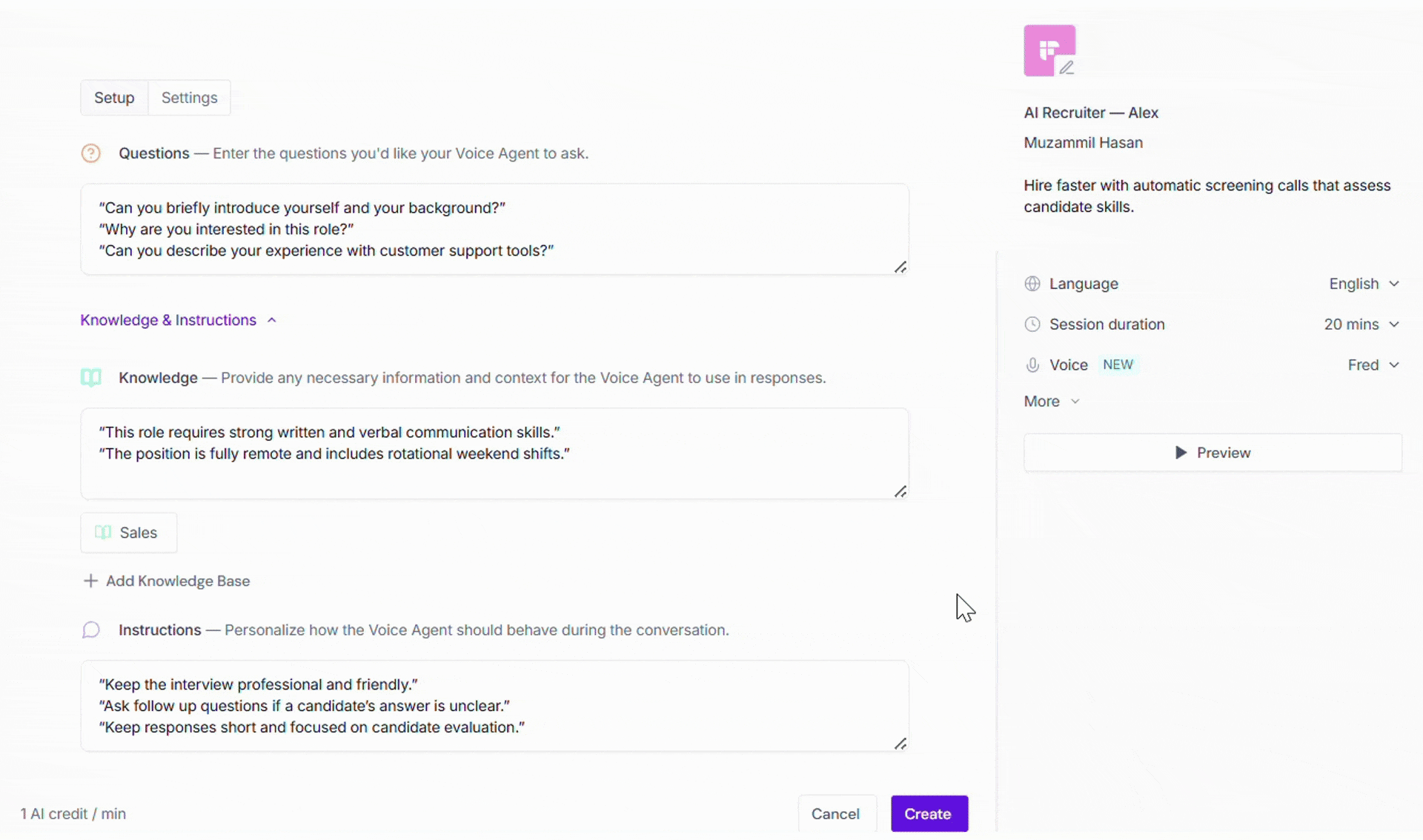The width and height of the screenshot is (1423, 840).
Task: Open the Session duration 20 mins dropdown
Action: pos(1361,324)
